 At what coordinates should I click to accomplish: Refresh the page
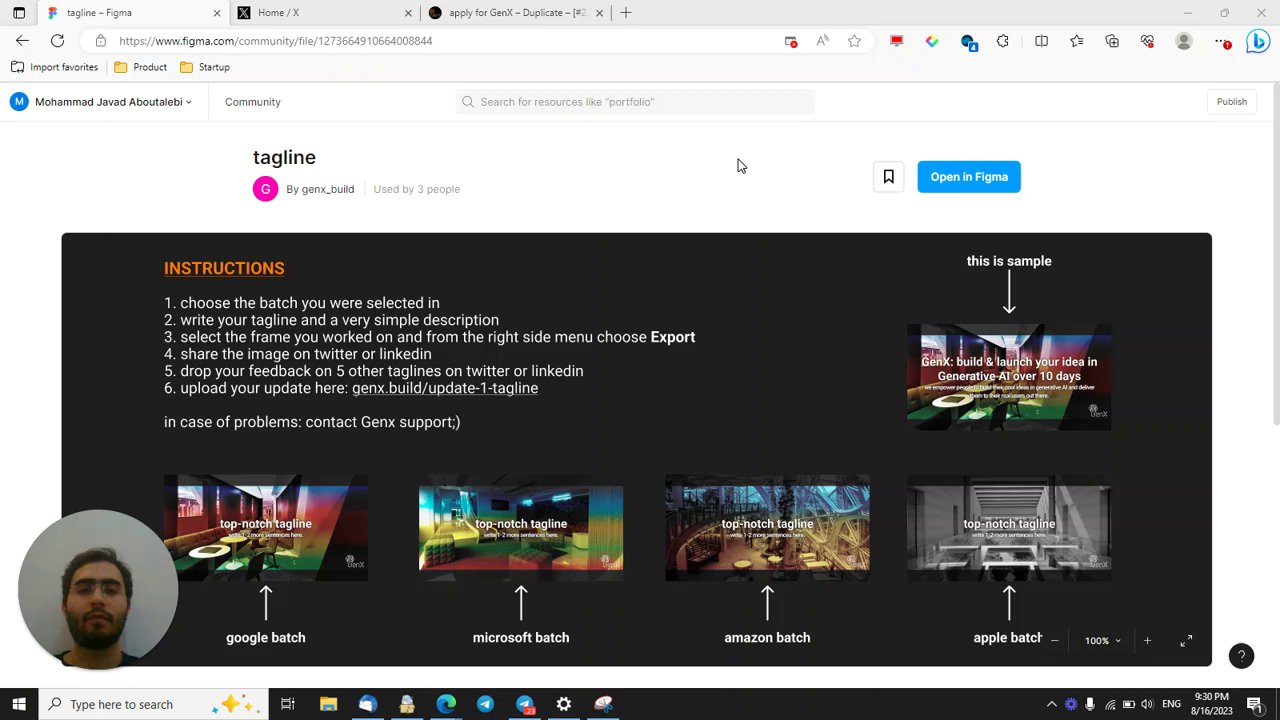click(57, 41)
